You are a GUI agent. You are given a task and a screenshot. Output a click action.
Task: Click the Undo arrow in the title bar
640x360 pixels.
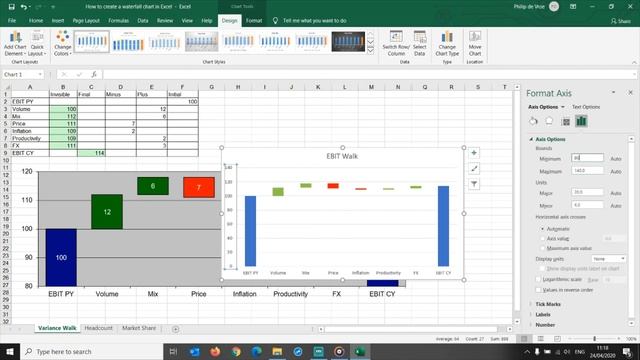24,7
